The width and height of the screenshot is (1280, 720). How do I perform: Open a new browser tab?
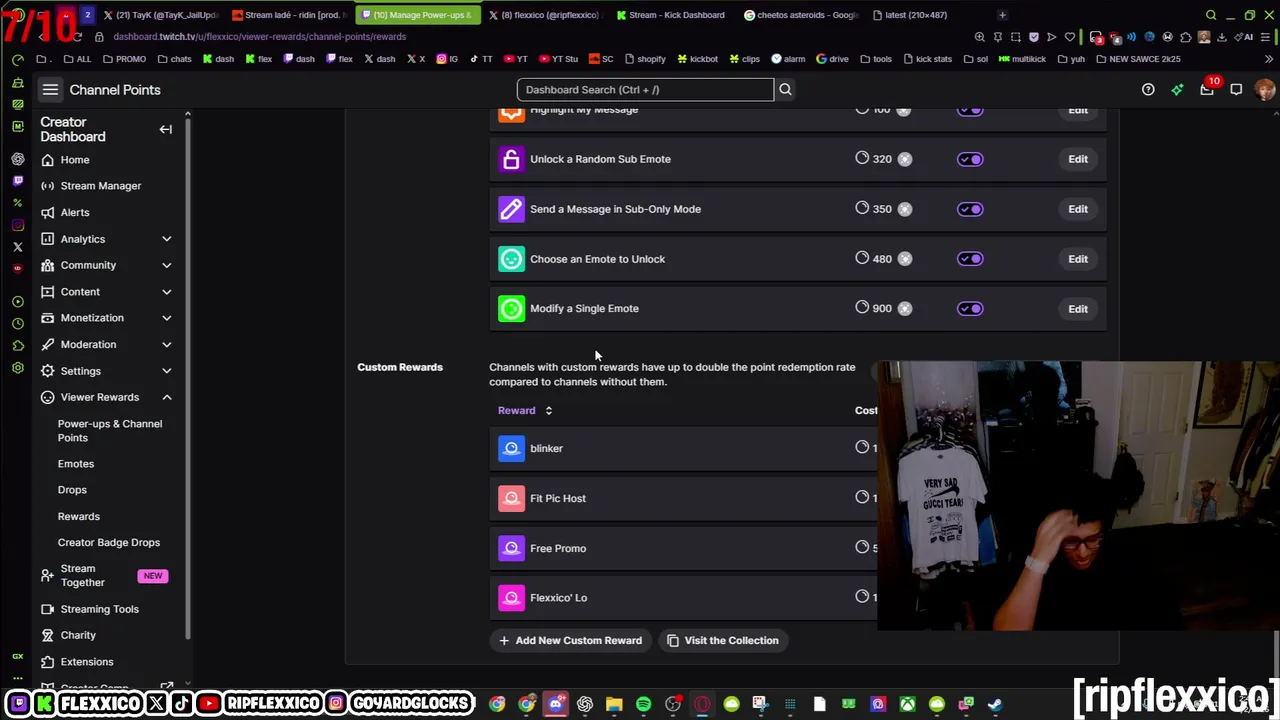point(1002,15)
